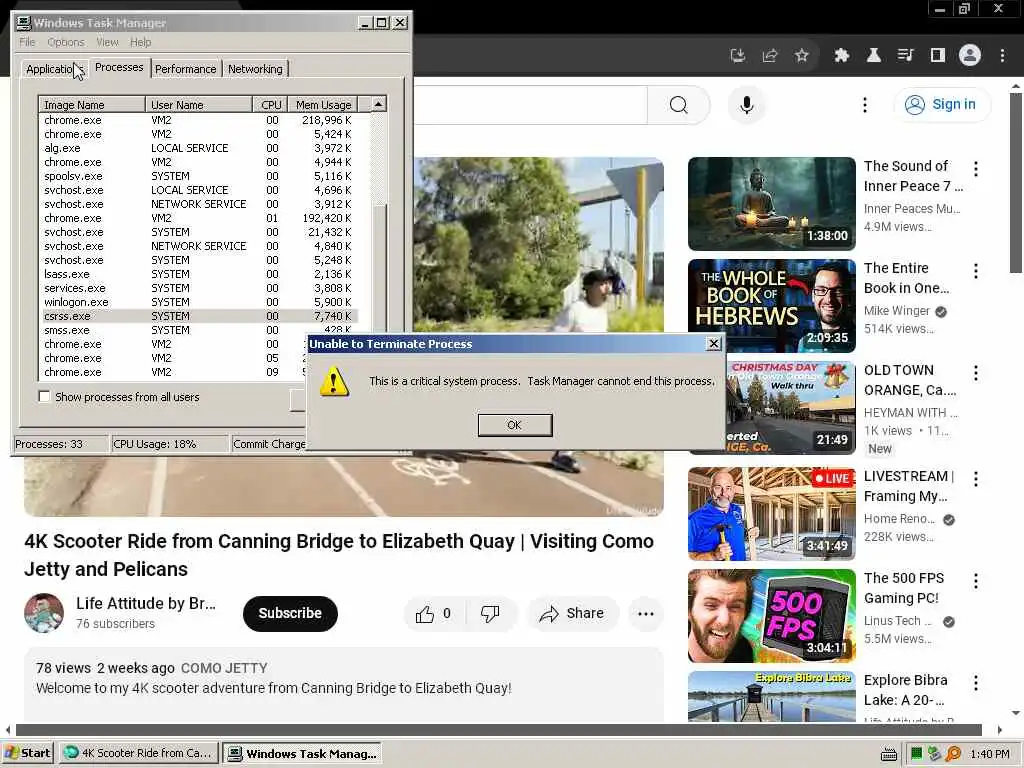Open The 500 FPS Gaming PC thumbnail
Viewport: 1024px width, 768px height.
pyautogui.click(x=771, y=616)
